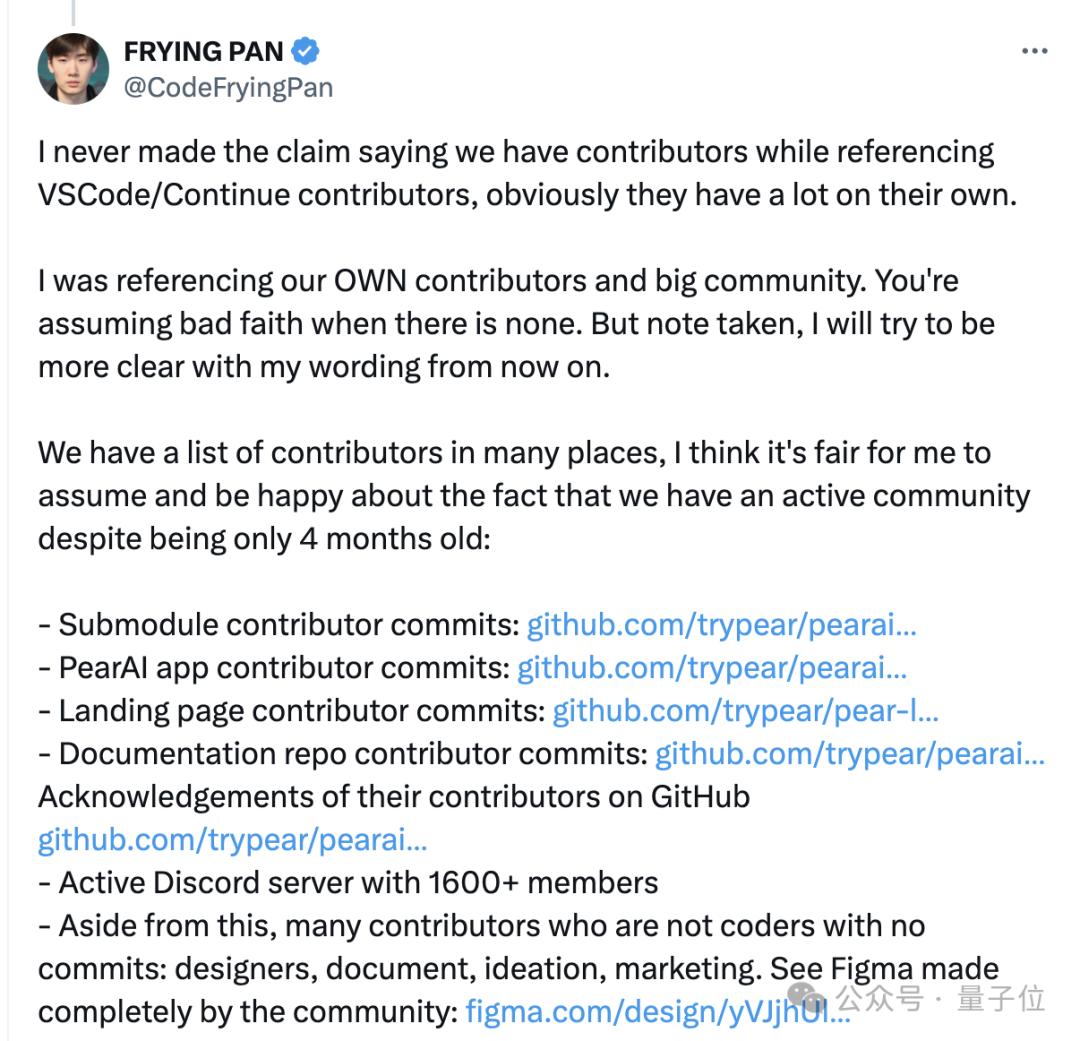Follow the Landing page pear-l... GitHub link
This screenshot has height=1041, width=1080.
(746, 711)
